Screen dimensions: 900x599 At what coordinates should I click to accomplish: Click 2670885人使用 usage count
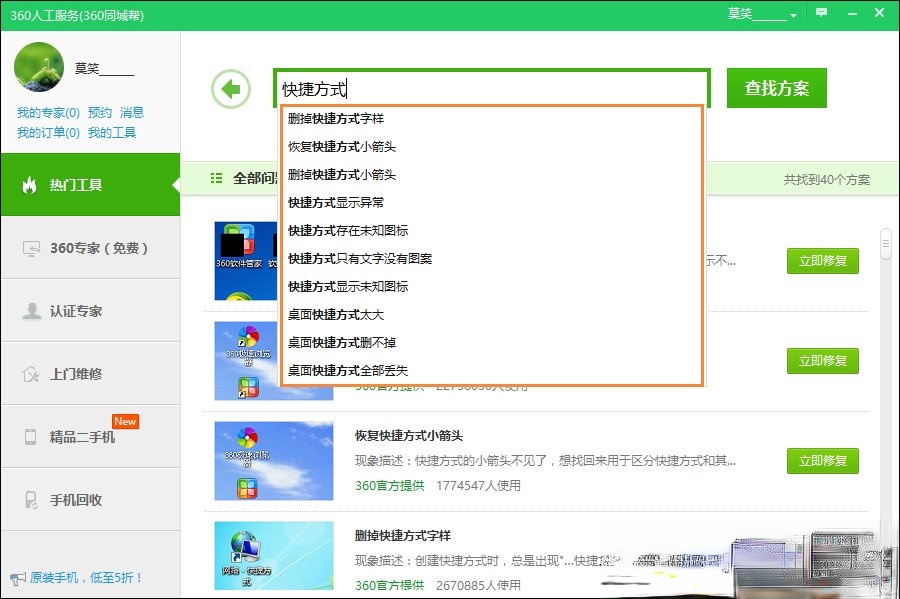point(478,585)
